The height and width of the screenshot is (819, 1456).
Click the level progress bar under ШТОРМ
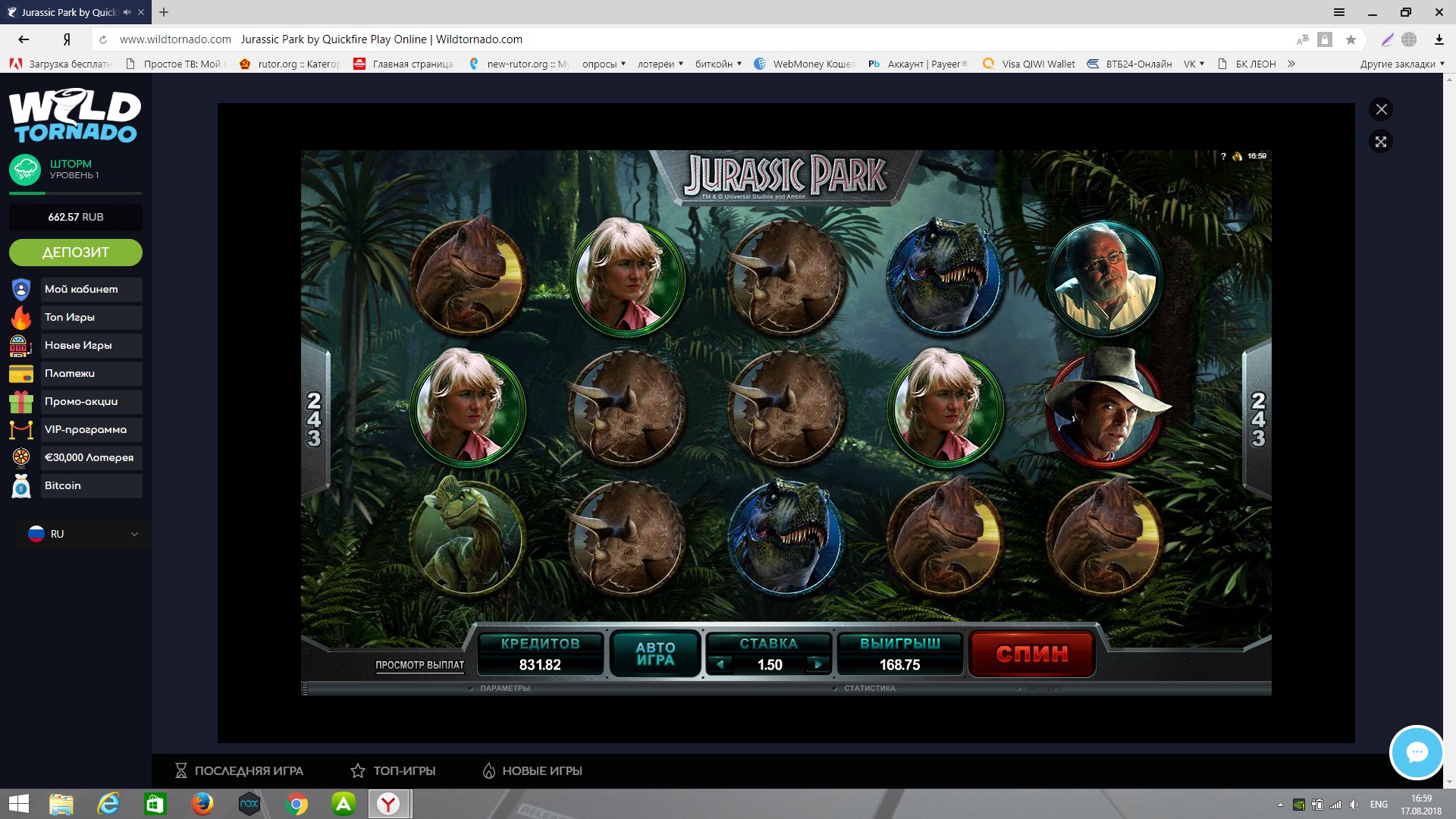[76, 193]
